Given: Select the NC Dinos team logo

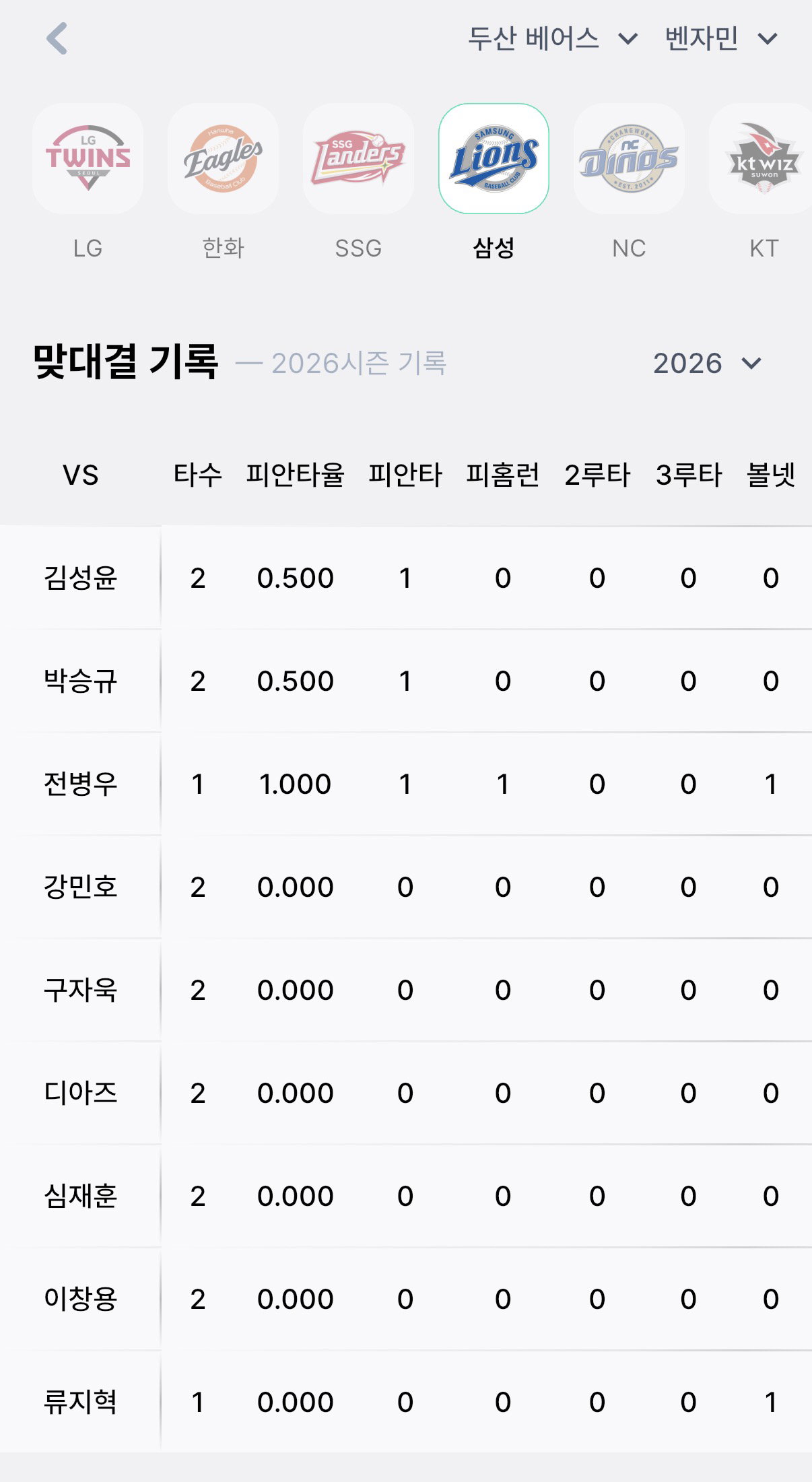Looking at the screenshot, I should click(630, 159).
